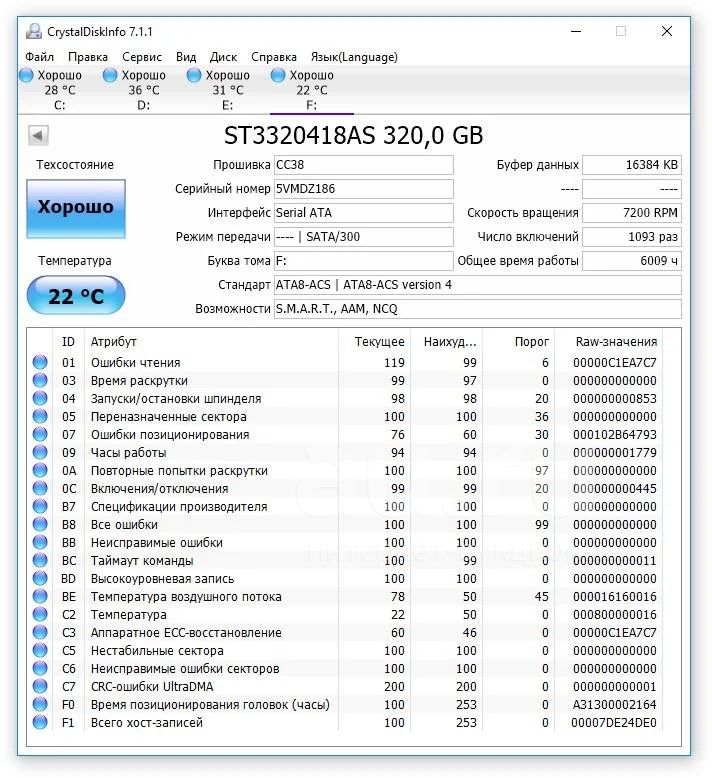
Task: Click the Интерфейс field Serial ATA
Action: [x=364, y=213]
